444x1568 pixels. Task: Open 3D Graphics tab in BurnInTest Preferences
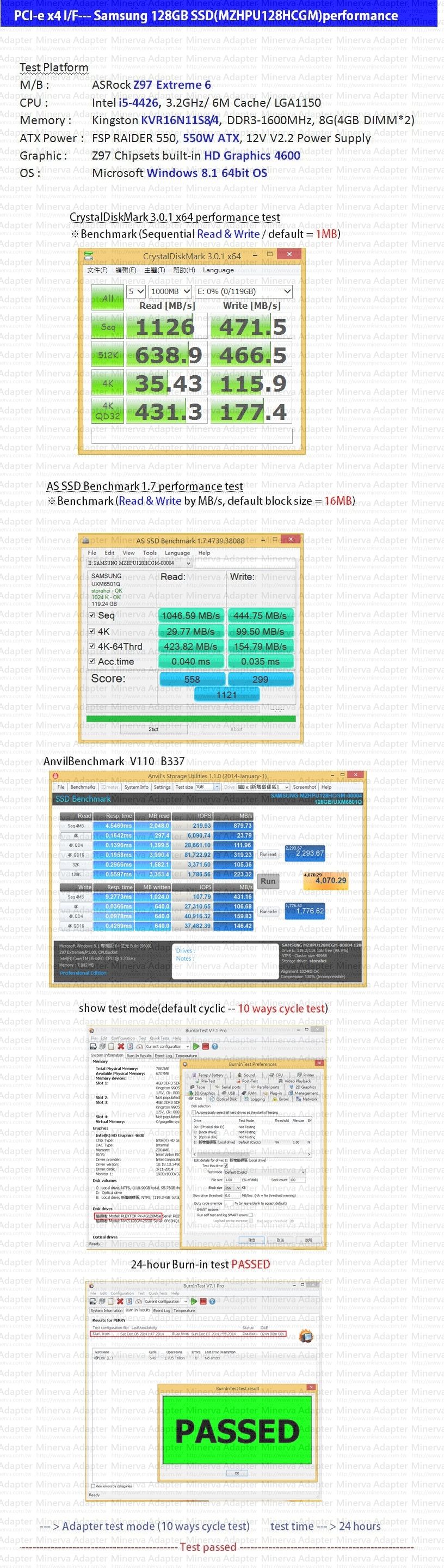[x=202, y=1093]
